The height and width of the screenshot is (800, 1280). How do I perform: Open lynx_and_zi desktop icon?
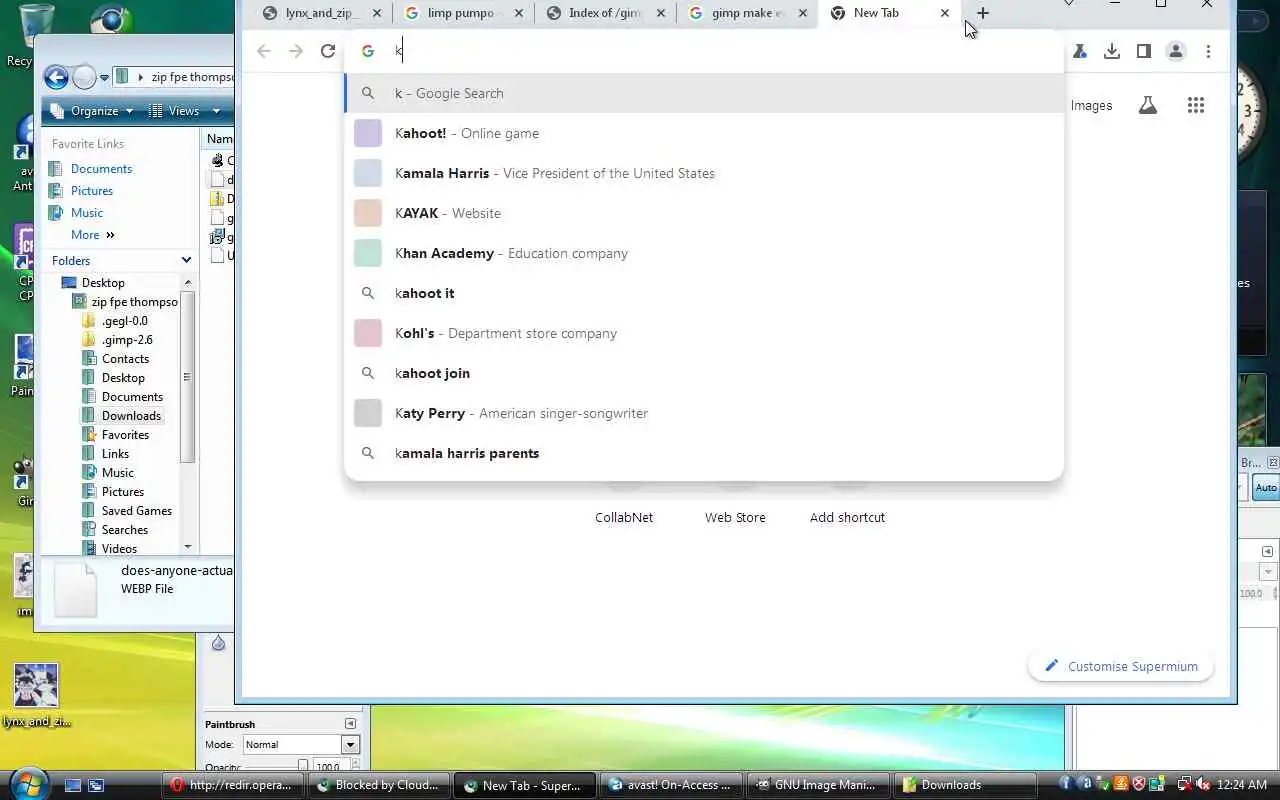pos(36,696)
